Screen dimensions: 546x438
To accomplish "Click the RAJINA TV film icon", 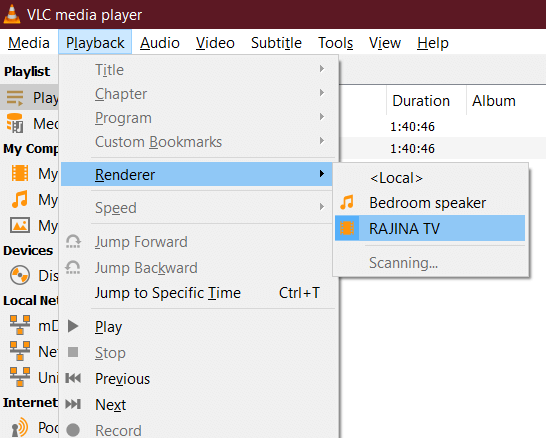I will click(347, 228).
